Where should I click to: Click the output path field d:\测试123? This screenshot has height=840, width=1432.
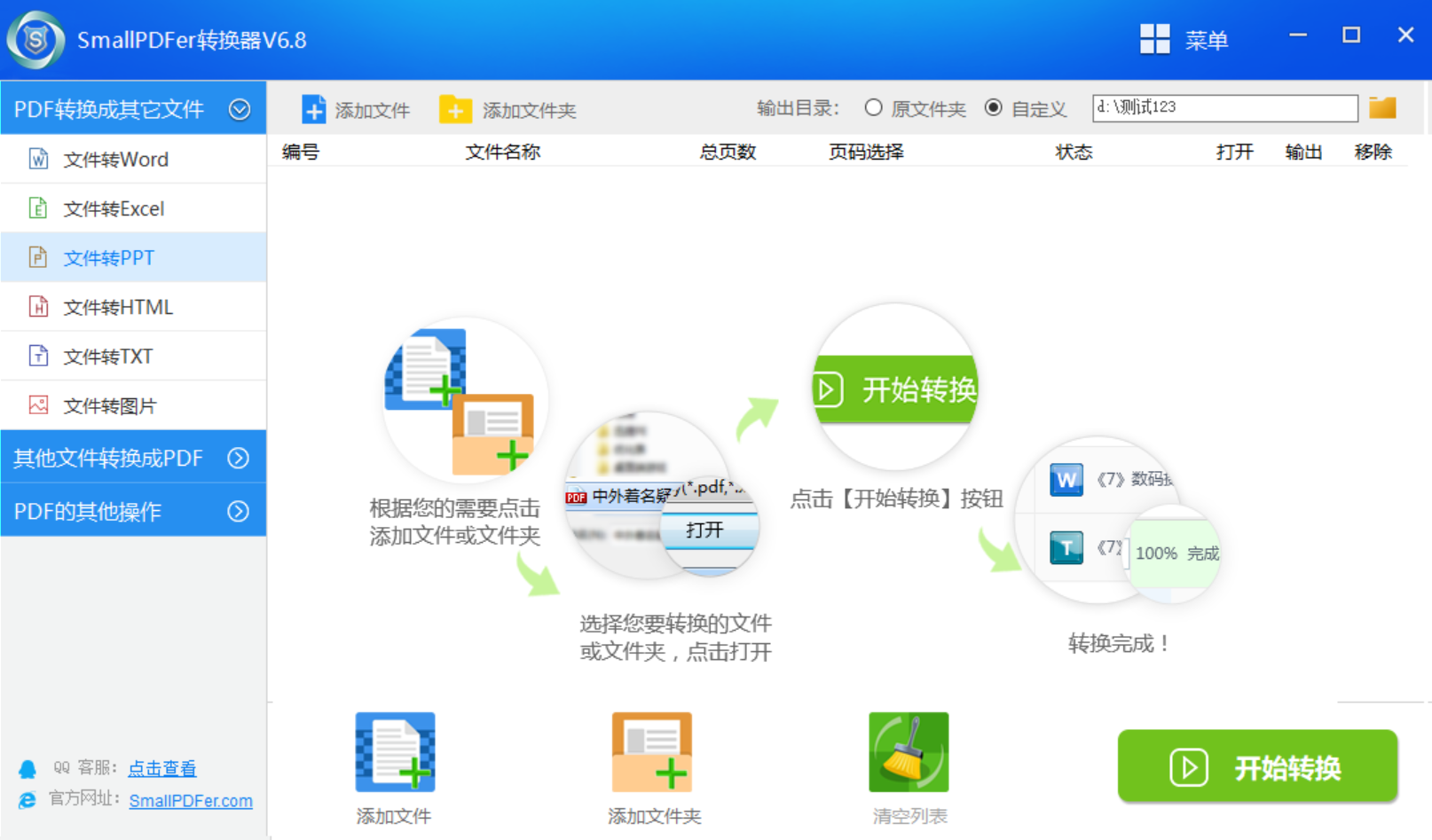point(1225,107)
